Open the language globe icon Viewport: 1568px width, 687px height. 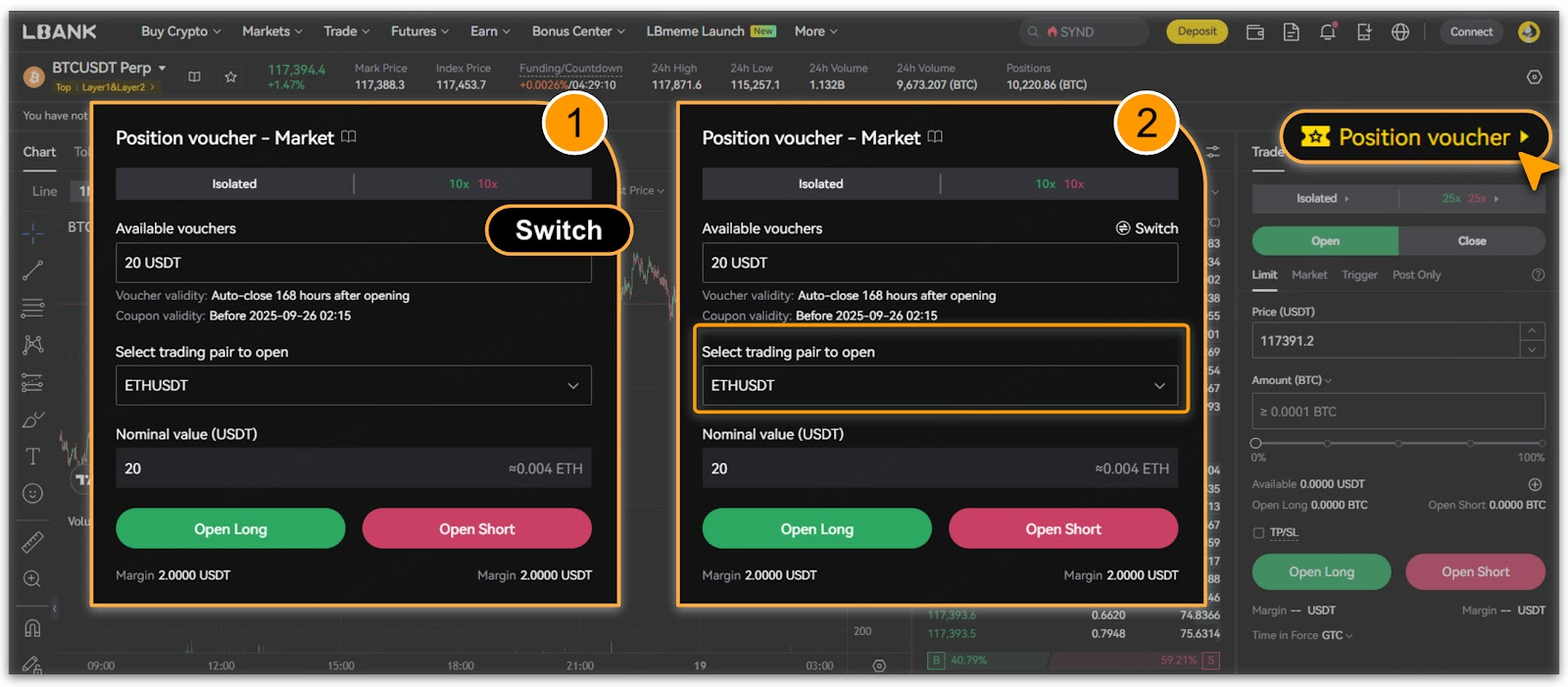click(x=1400, y=32)
